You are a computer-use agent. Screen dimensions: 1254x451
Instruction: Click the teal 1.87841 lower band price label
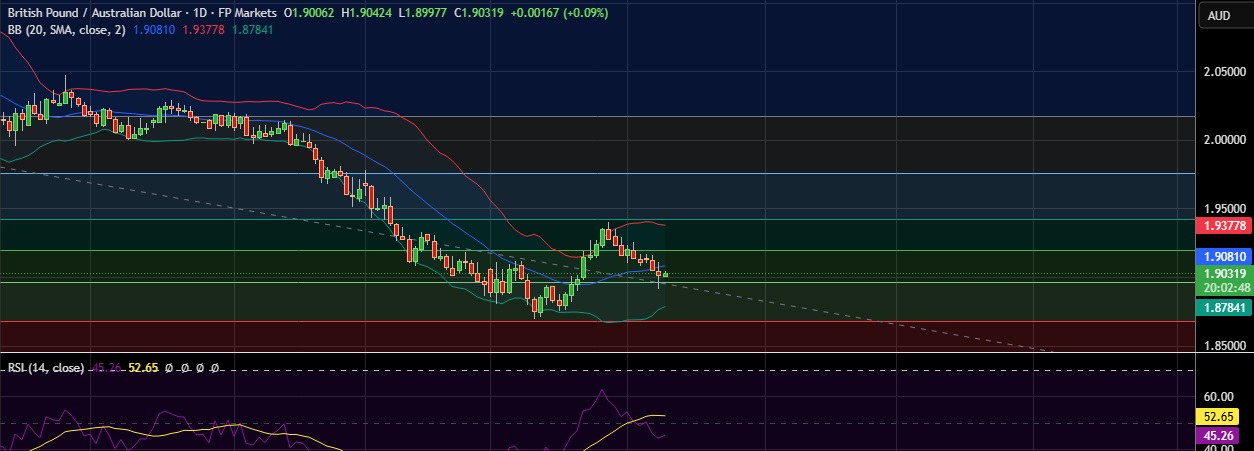(1223, 309)
